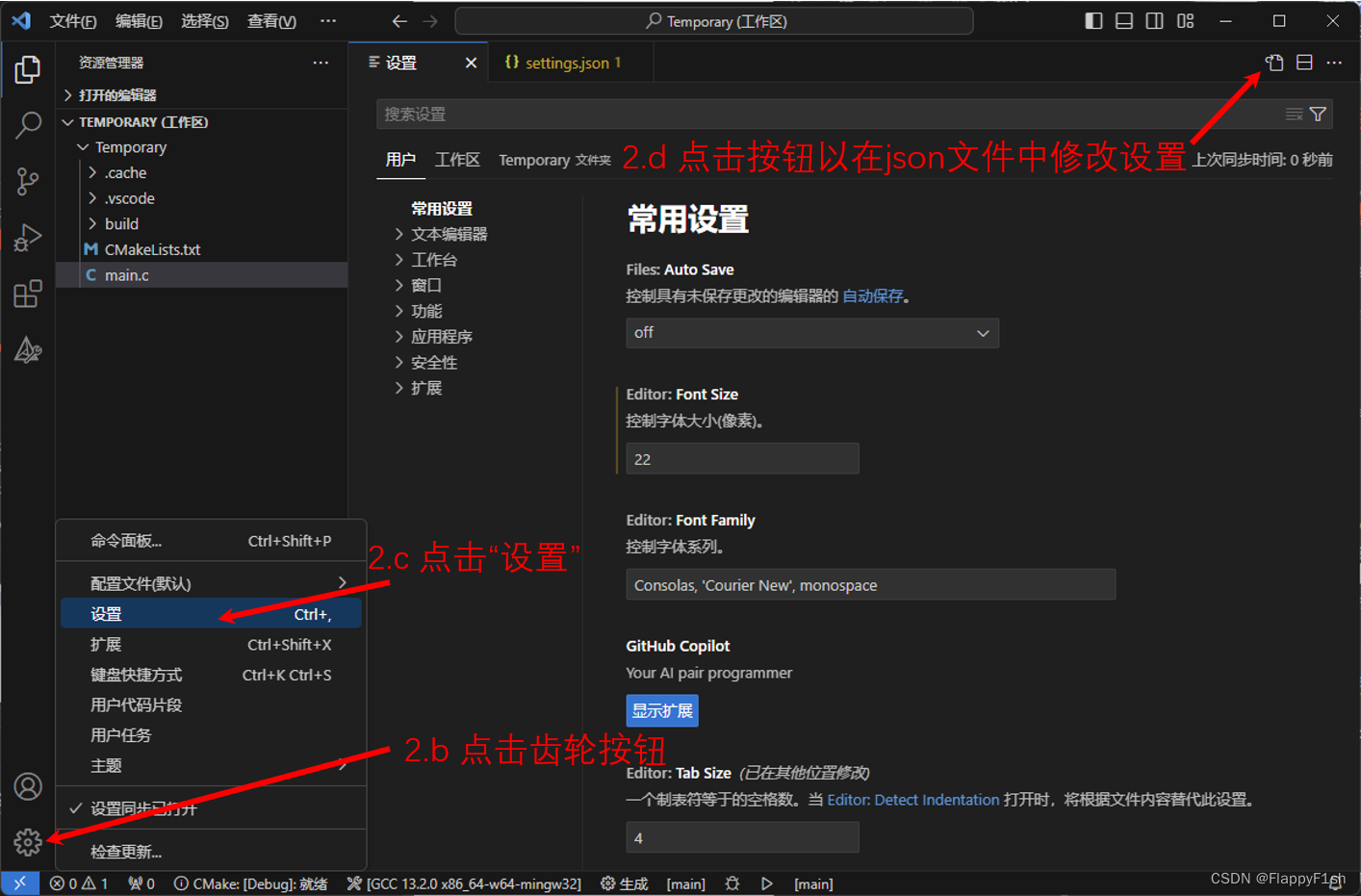Screen dimensions: 1361x896
Task: Select 命令面板... in context menu
Action: pyautogui.click(x=211, y=541)
